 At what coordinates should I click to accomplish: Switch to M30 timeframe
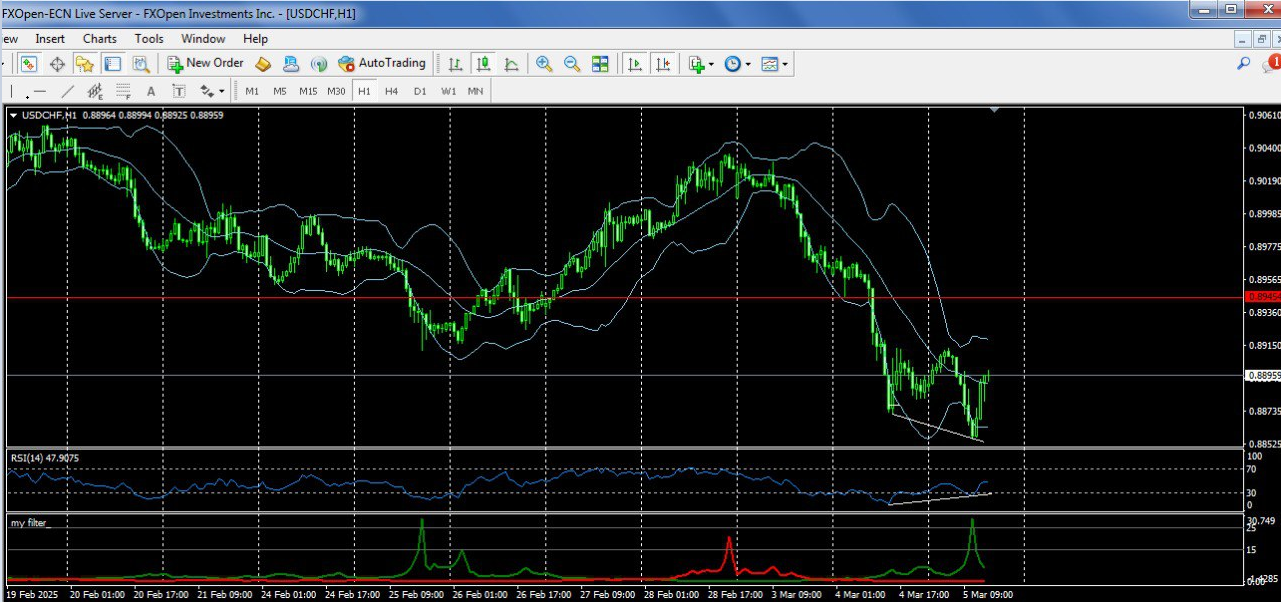[x=336, y=91]
